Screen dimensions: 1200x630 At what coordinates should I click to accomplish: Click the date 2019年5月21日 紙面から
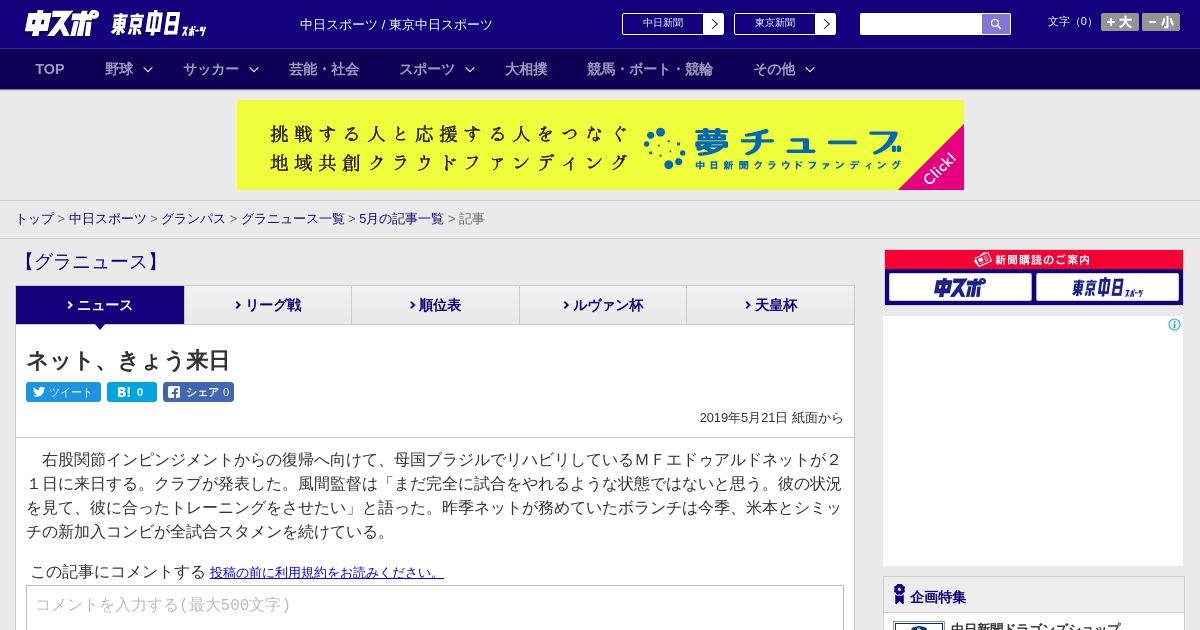pyautogui.click(x=771, y=418)
